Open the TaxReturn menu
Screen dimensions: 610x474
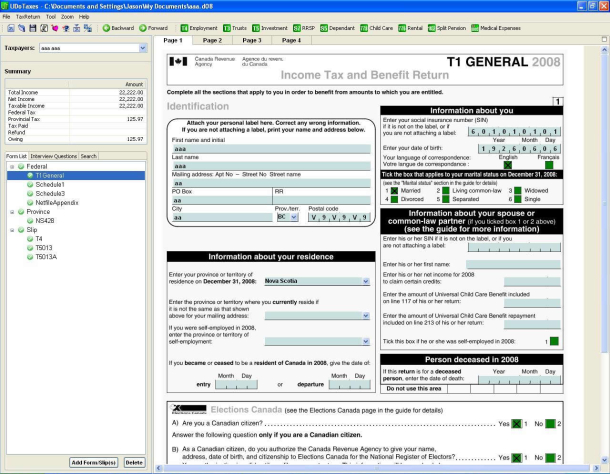point(28,17)
